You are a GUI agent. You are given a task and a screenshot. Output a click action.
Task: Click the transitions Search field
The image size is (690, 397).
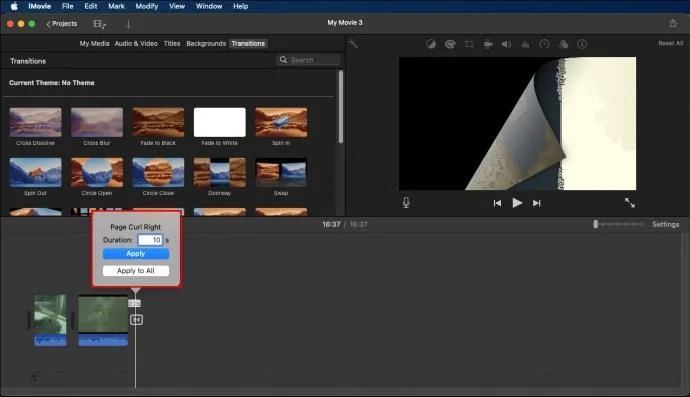(308, 60)
